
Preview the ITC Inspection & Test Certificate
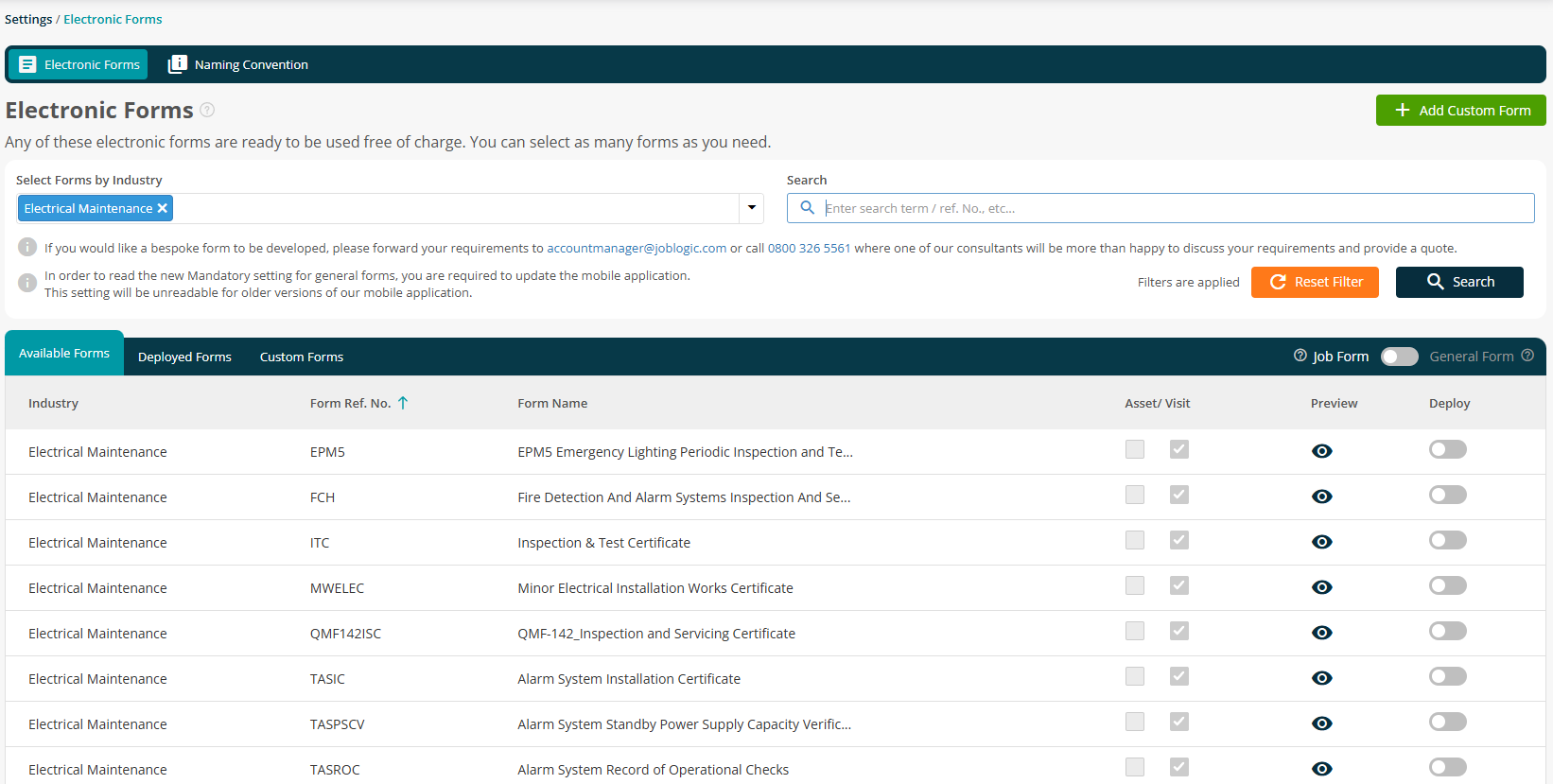(1322, 542)
